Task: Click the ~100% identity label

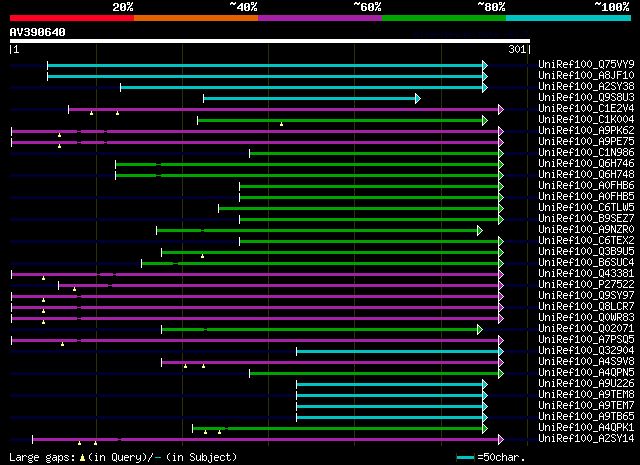Action: point(612,7)
